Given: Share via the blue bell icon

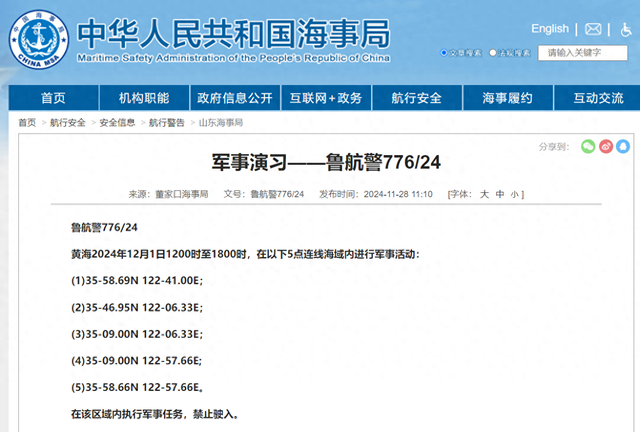Looking at the screenshot, I should (x=623, y=146).
